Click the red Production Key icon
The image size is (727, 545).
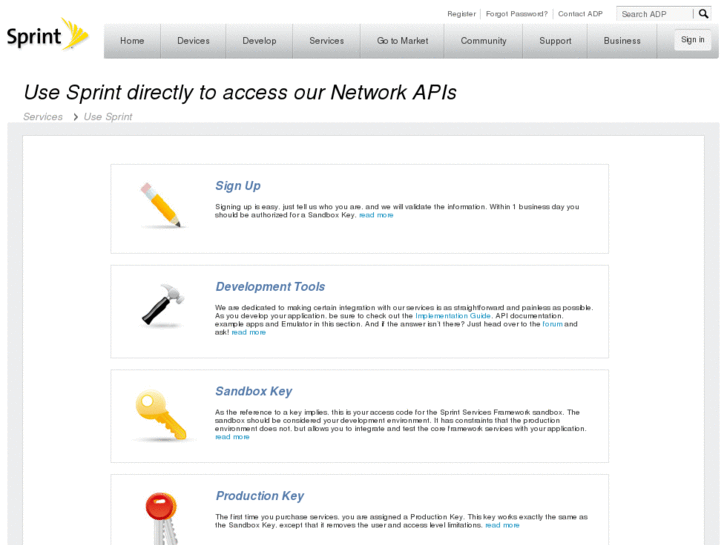tap(161, 518)
